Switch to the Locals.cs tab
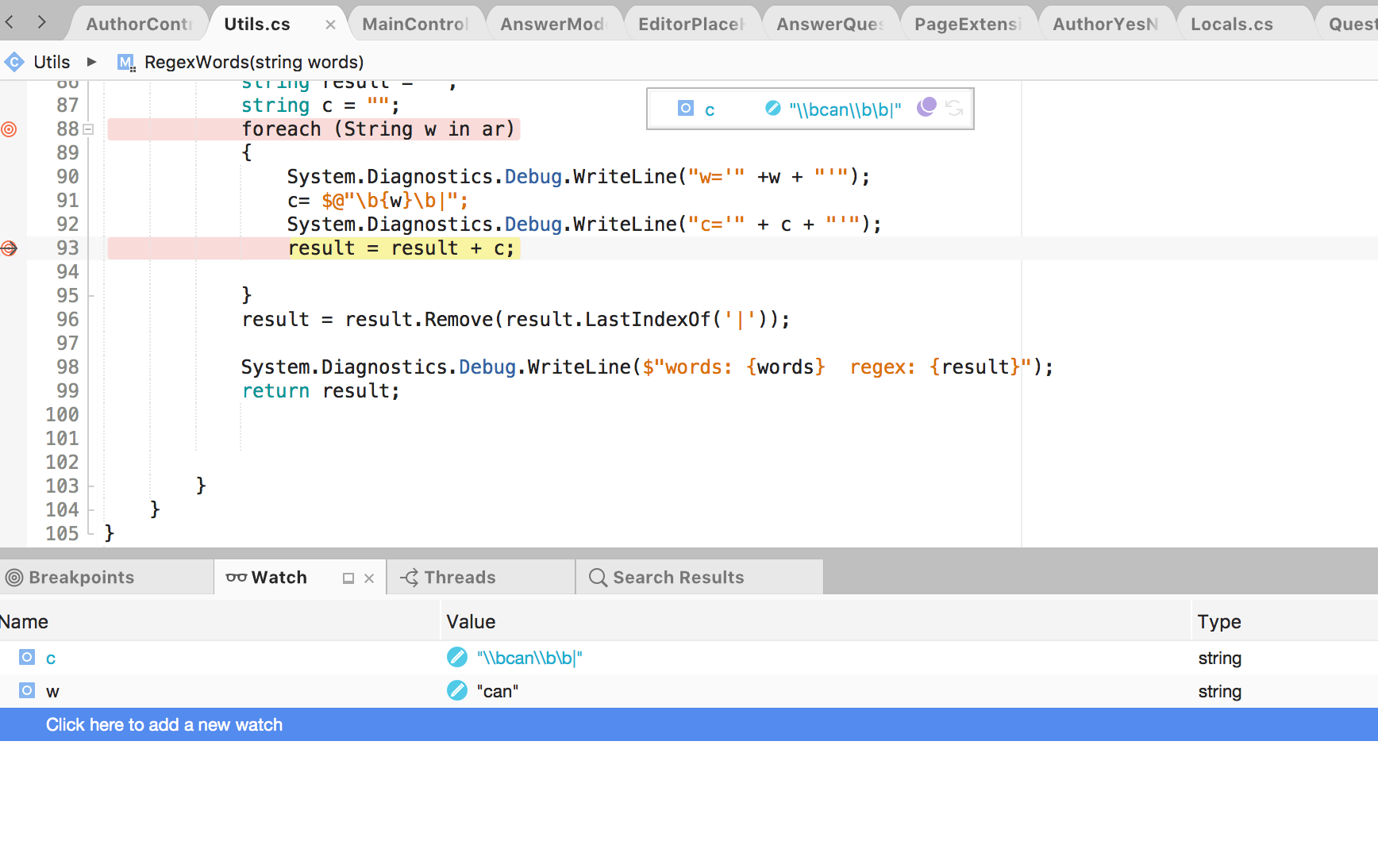Viewport: 1378px width, 868px height. (1232, 24)
